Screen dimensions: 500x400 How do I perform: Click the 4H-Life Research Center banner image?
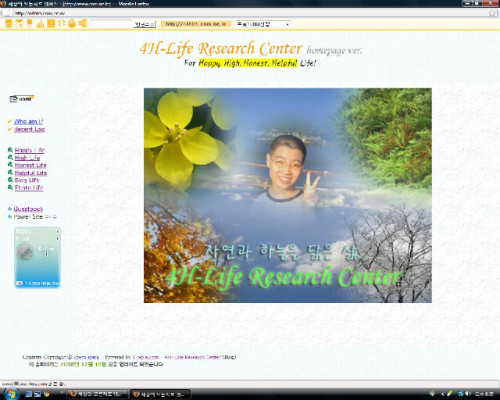288,195
